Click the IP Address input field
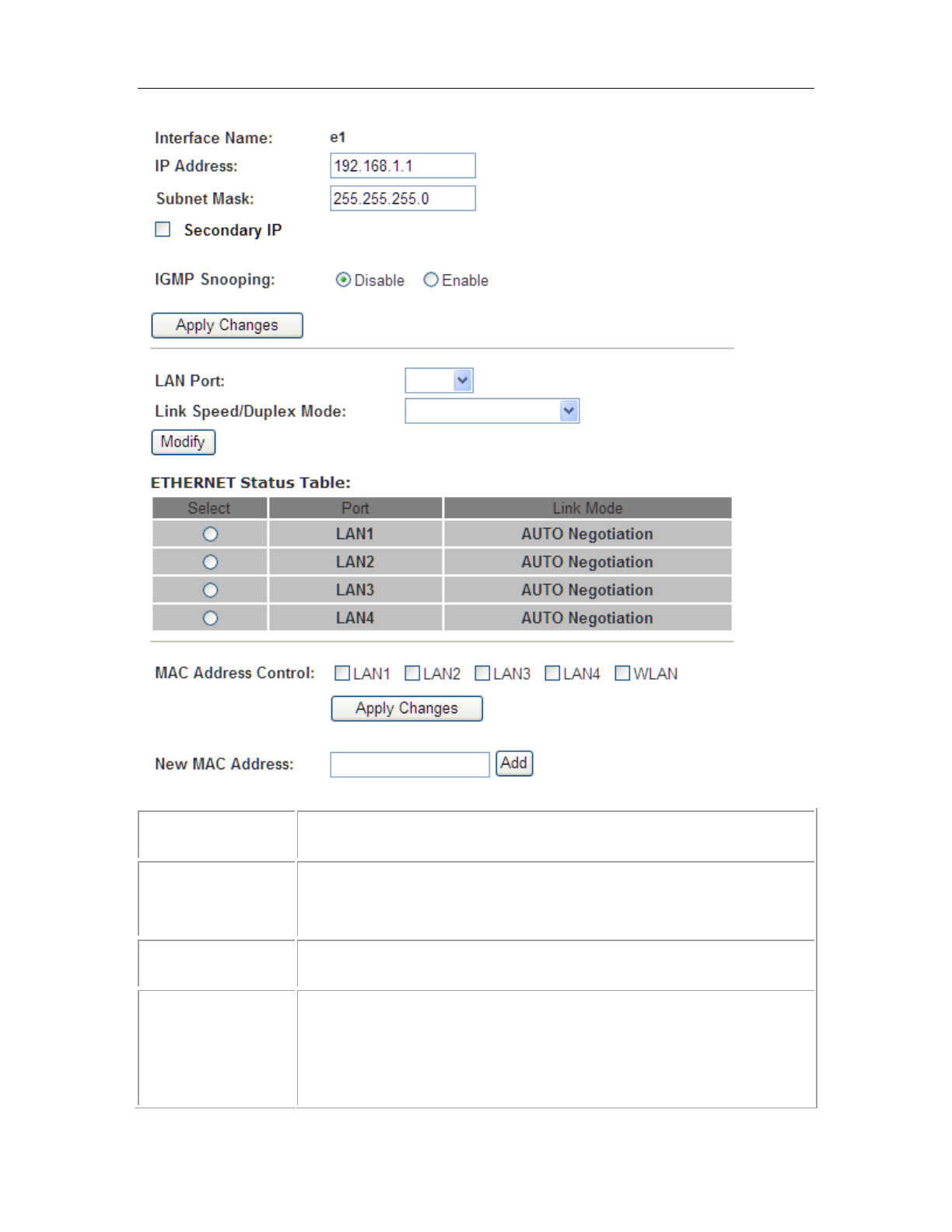 coord(403,166)
